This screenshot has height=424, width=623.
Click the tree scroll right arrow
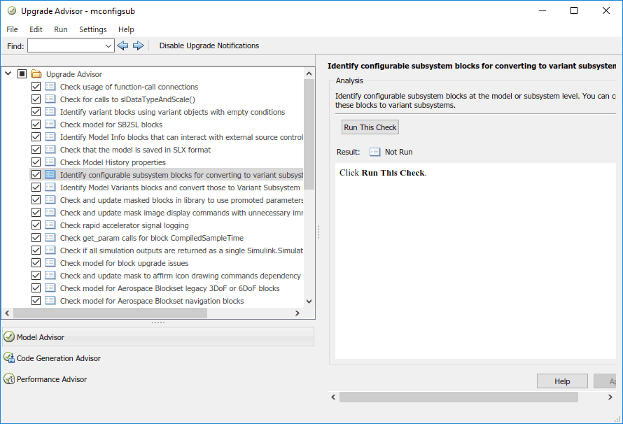click(x=297, y=313)
